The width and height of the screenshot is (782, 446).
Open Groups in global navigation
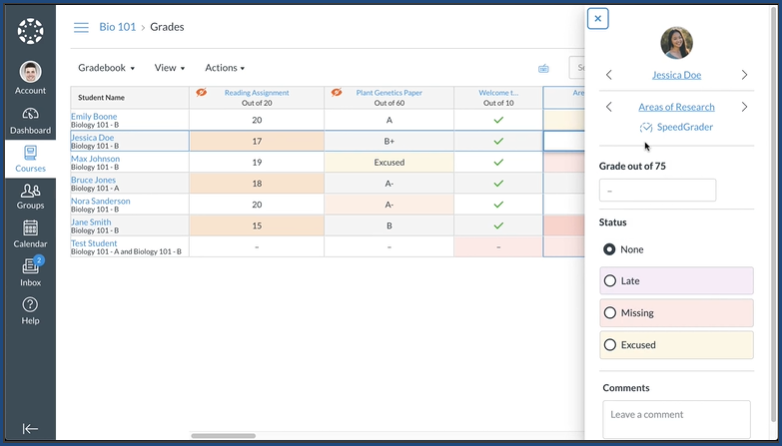pyautogui.click(x=30, y=197)
